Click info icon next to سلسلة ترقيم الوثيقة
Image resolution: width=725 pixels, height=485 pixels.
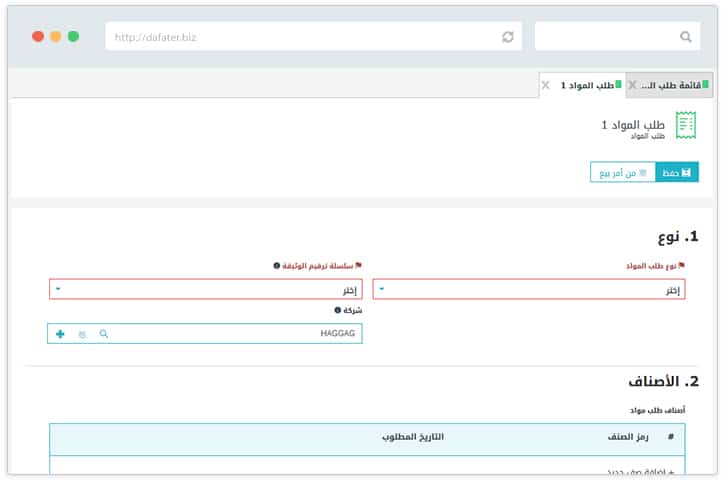[277, 266]
